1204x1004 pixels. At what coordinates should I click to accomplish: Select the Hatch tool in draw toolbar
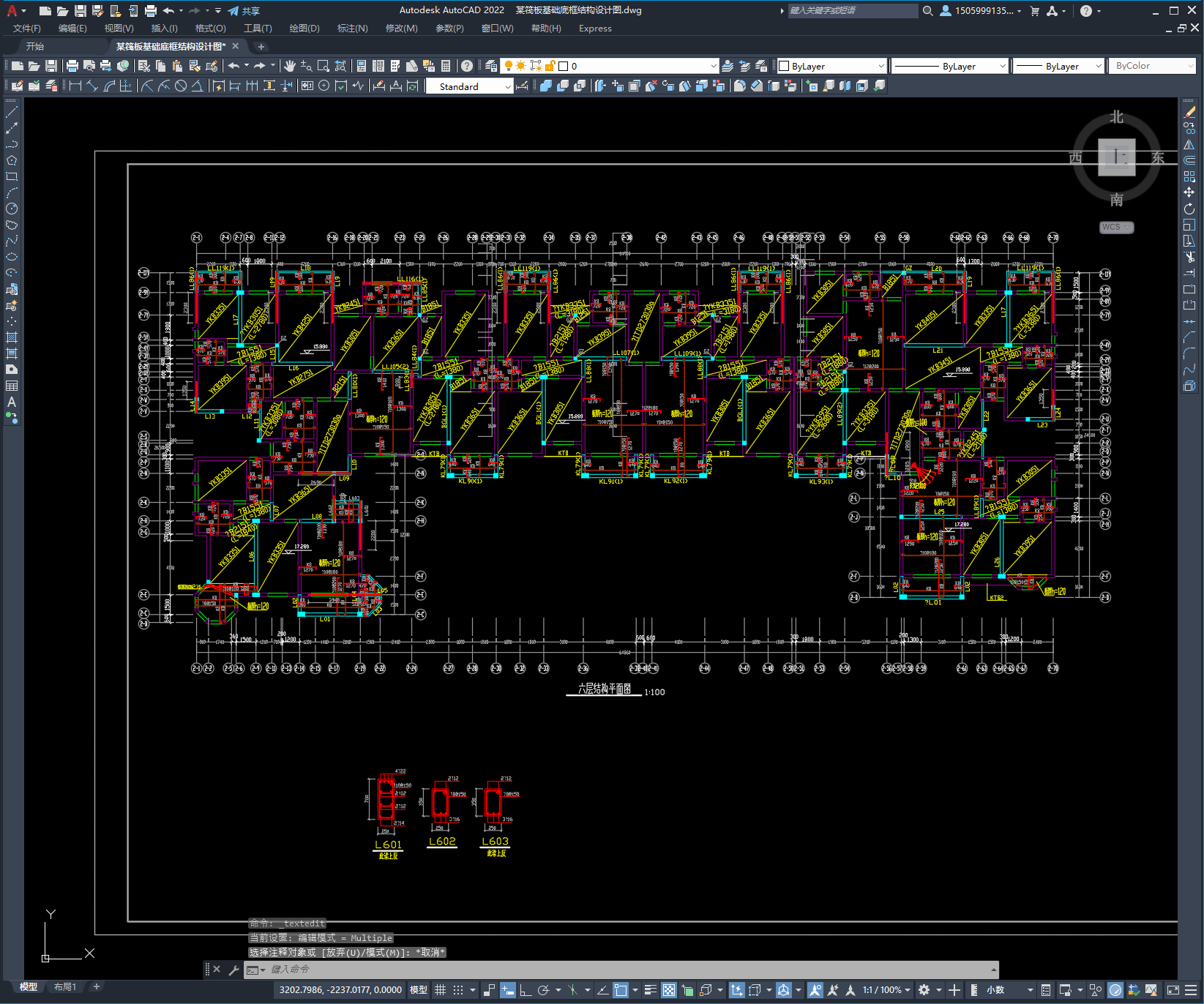click(11, 337)
